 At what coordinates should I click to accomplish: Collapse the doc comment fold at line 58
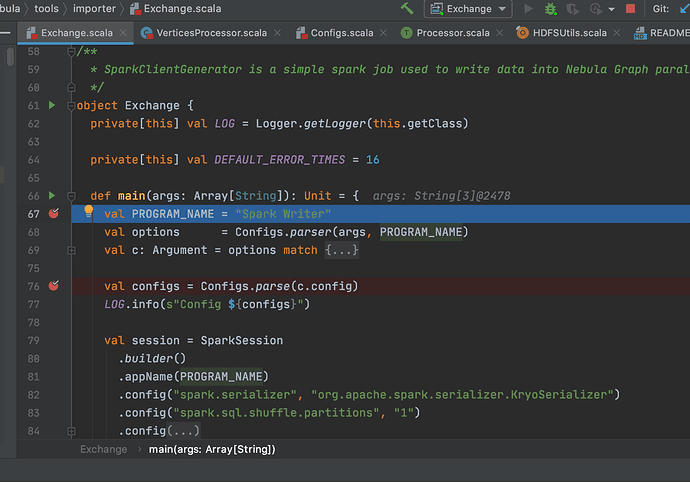click(71, 52)
